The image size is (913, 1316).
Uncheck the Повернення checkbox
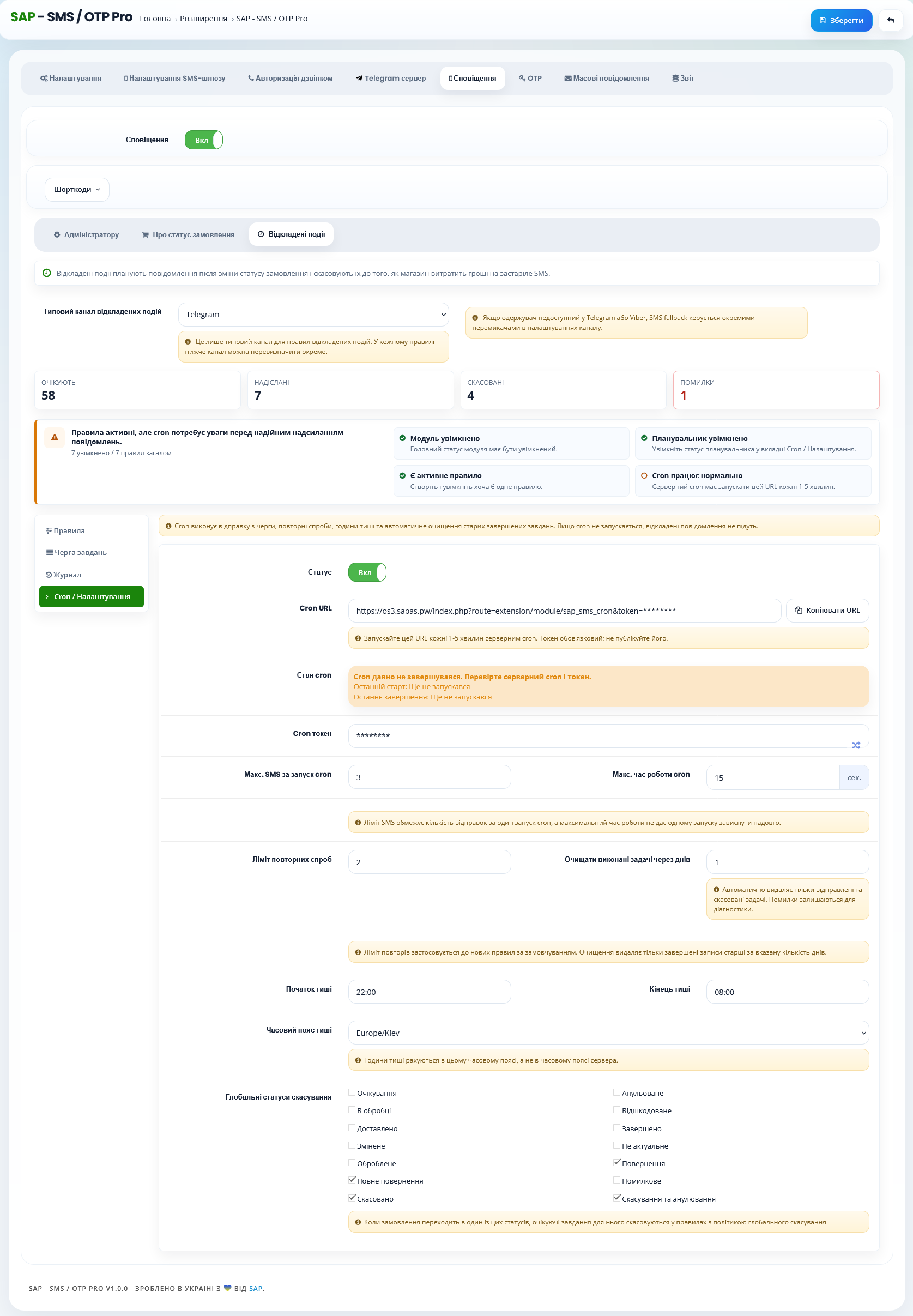(x=616, y=1163)
